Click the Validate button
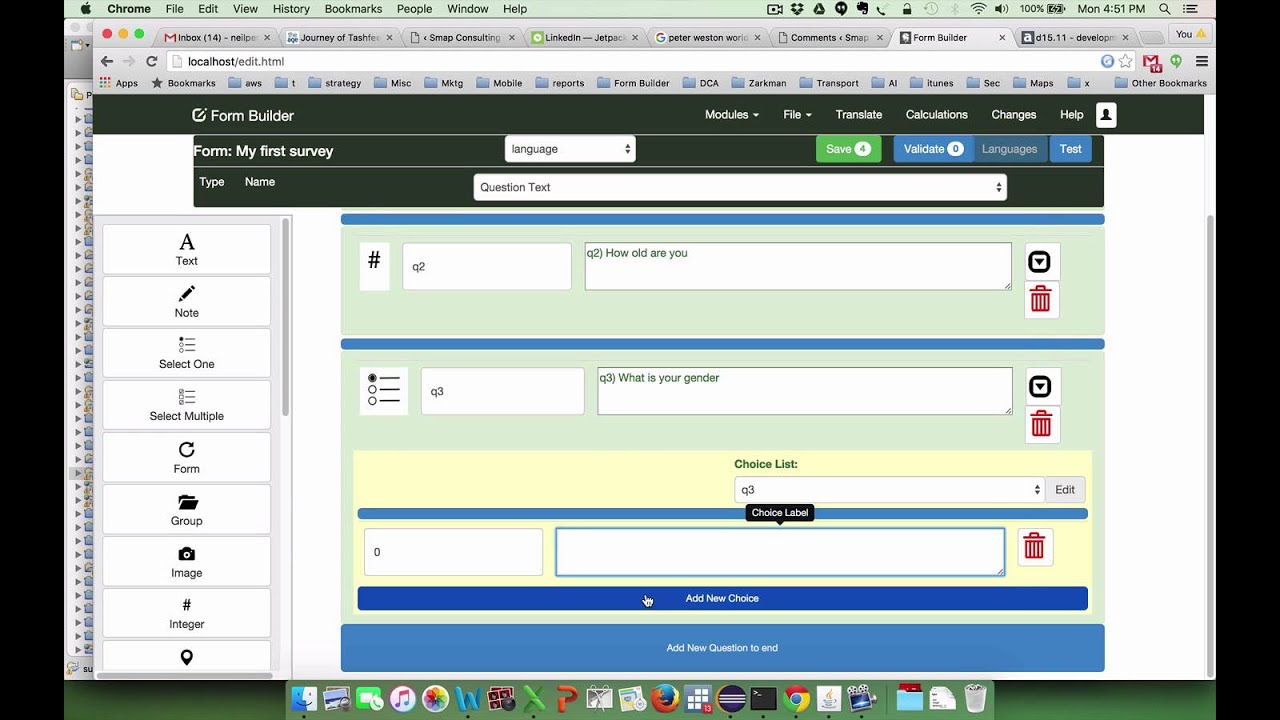Screen dimensions: 1280x720 [933, 149]
